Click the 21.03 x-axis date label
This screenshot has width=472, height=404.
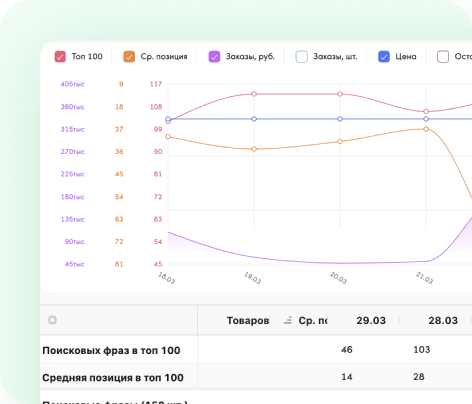click(x=424, y=278)
